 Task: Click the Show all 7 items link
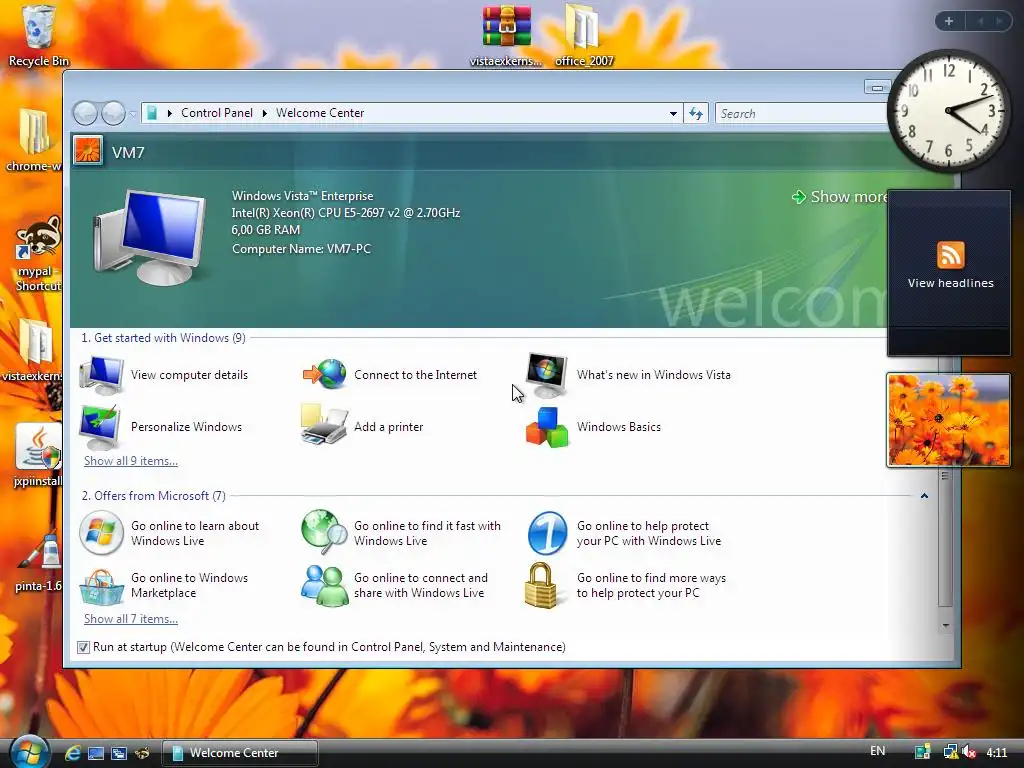click(131, 619)
